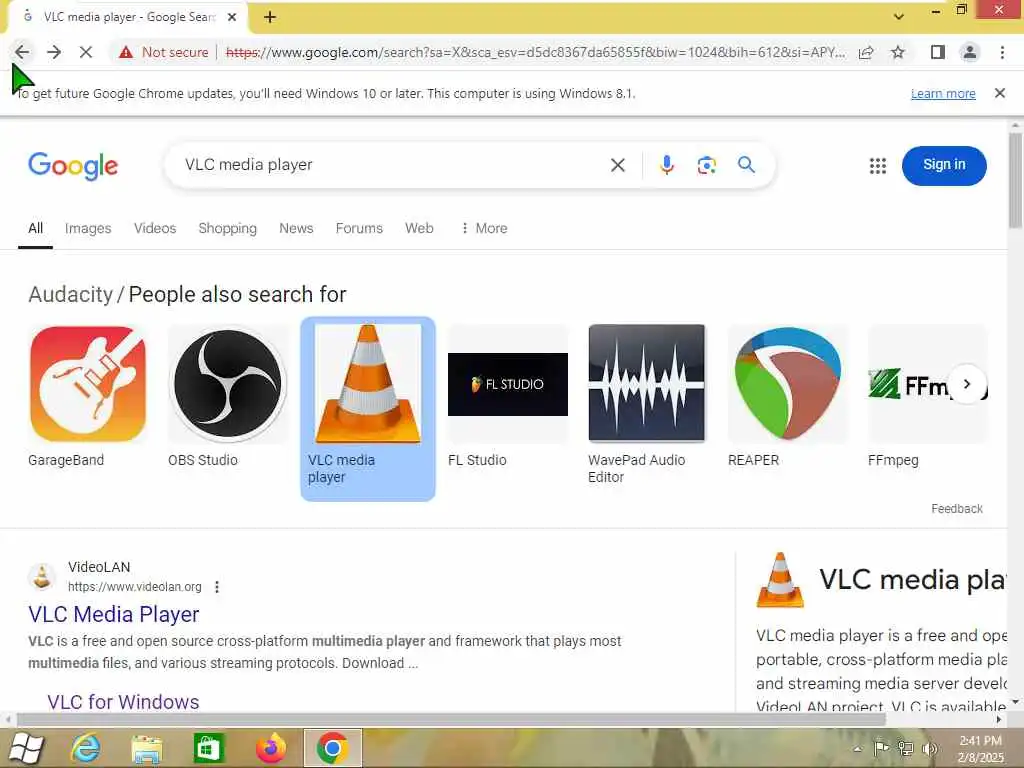Stop loading the page
This screenshot has width=1024, height=768.
(86, 52)
